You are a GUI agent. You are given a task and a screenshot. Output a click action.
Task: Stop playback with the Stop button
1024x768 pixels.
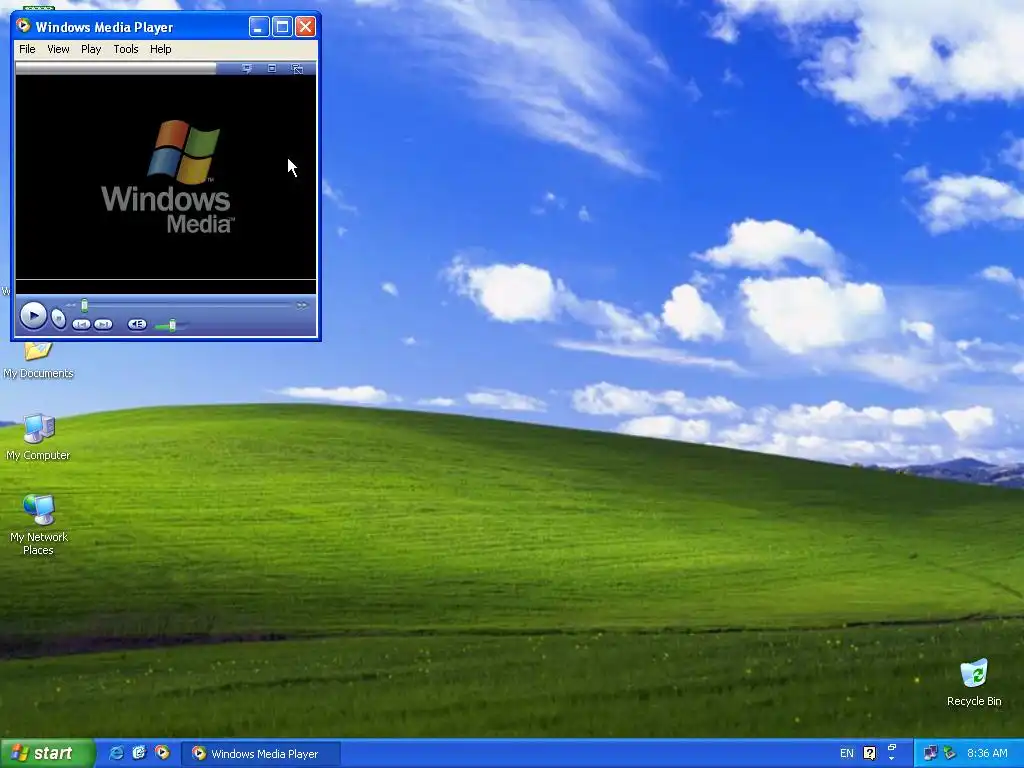coord(59,319)
